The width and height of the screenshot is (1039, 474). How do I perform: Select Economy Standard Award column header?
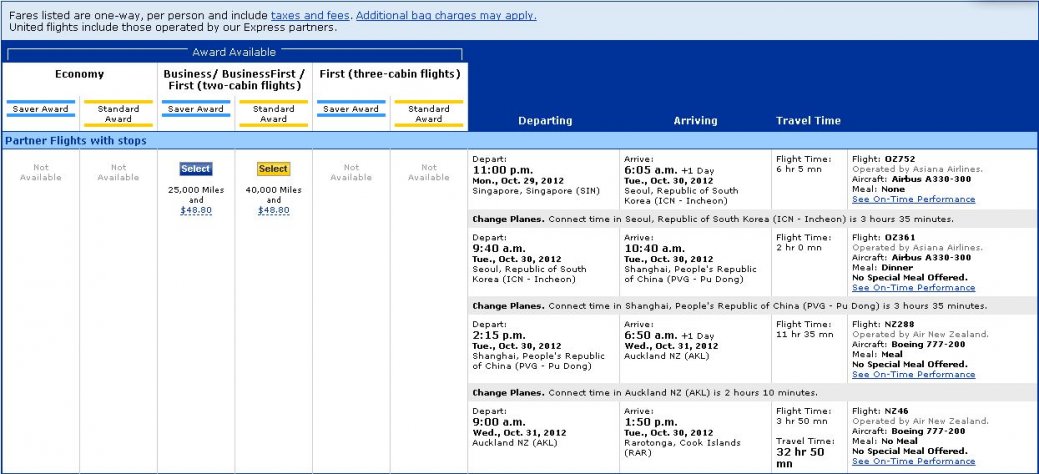[x=118, y=114]
